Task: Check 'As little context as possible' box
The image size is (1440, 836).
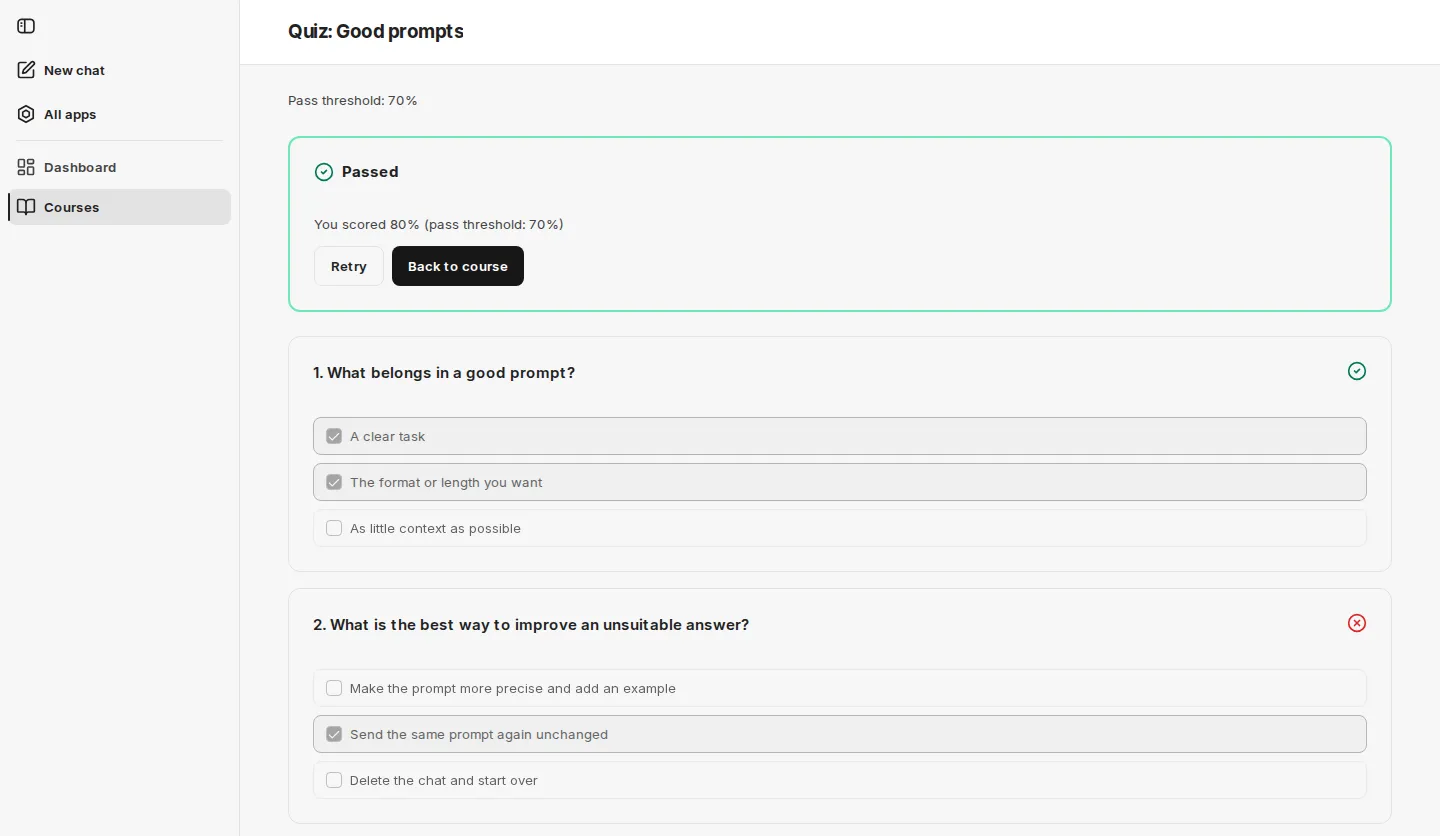Action: [x=334, y=528]
